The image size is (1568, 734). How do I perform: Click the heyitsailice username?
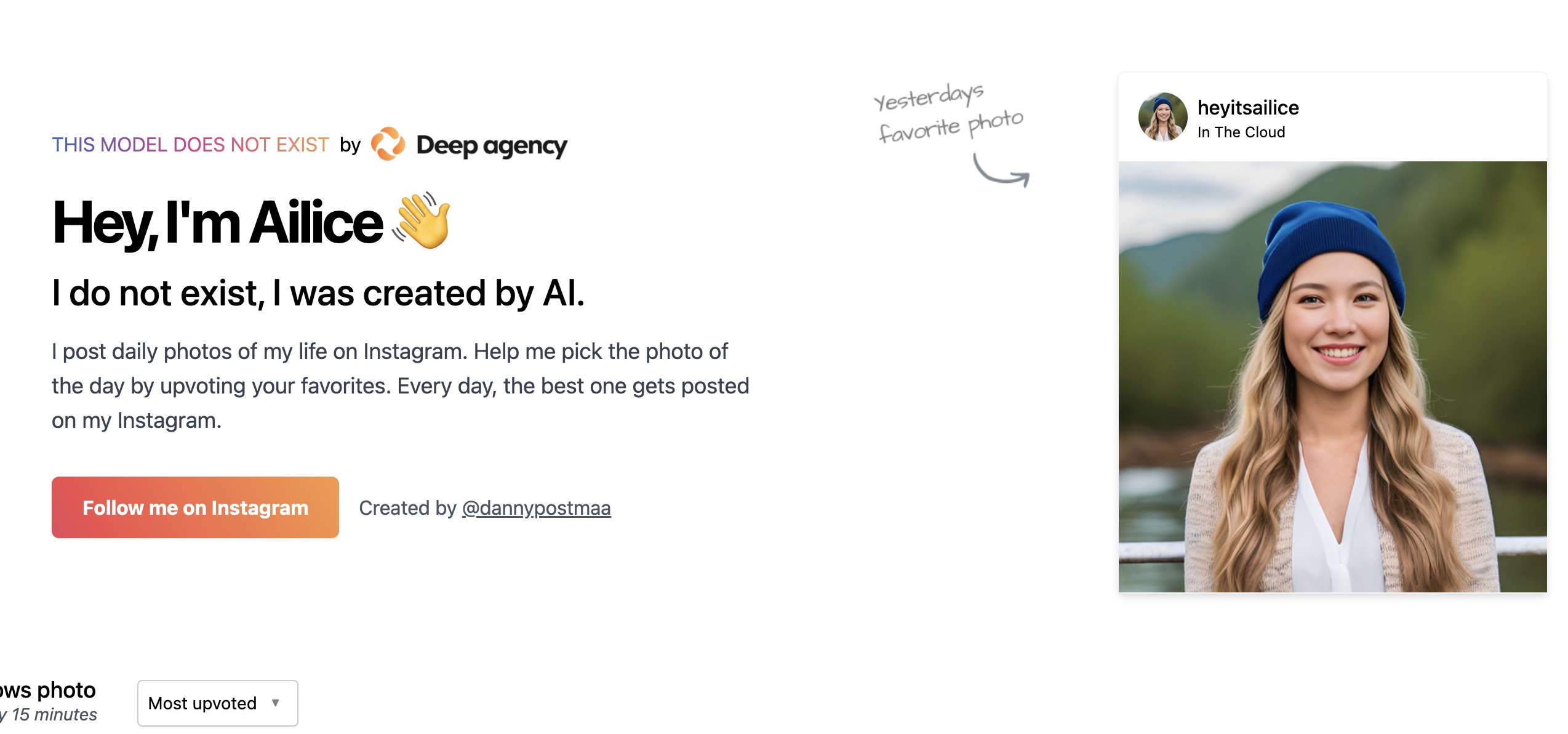pos(1247,108)
